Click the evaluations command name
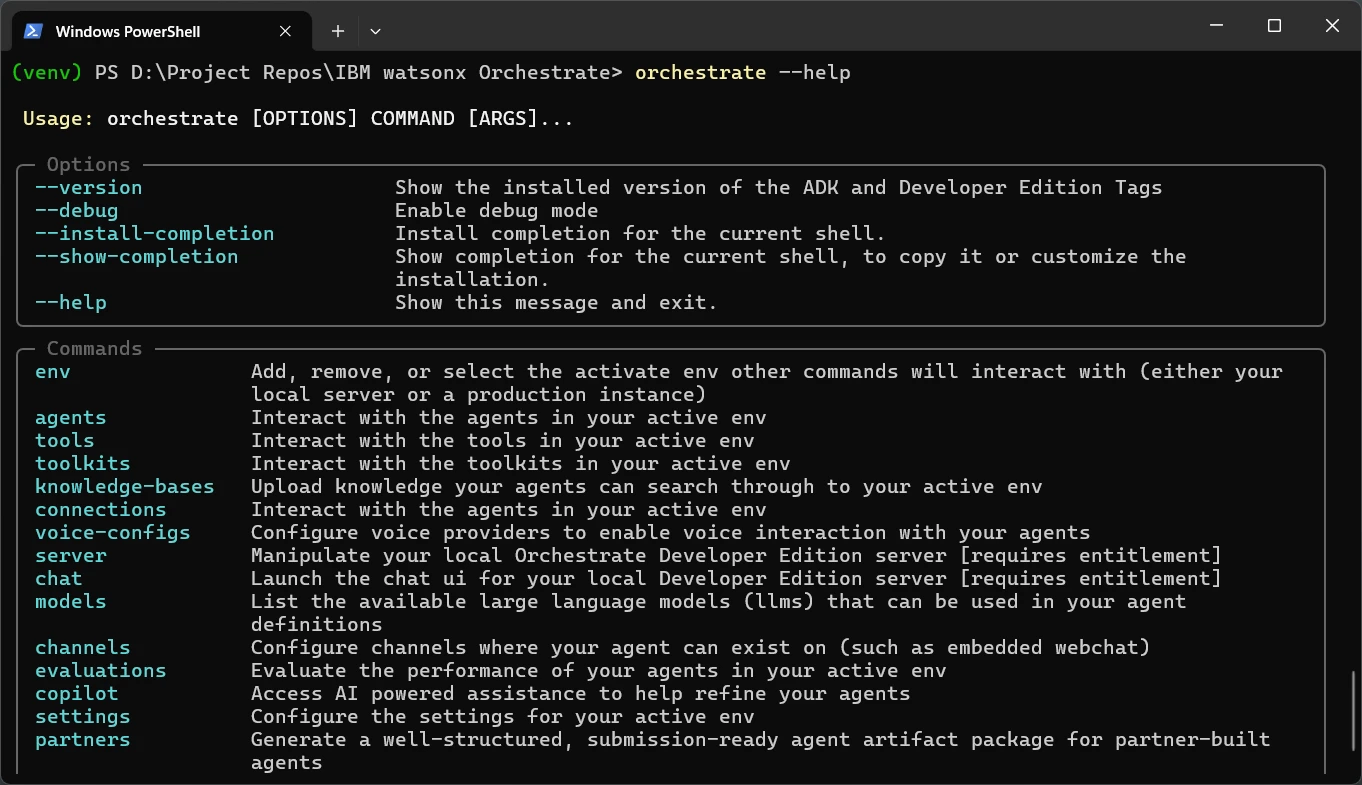The height and width of the screenshot is (785, 1362). point(100,670)
